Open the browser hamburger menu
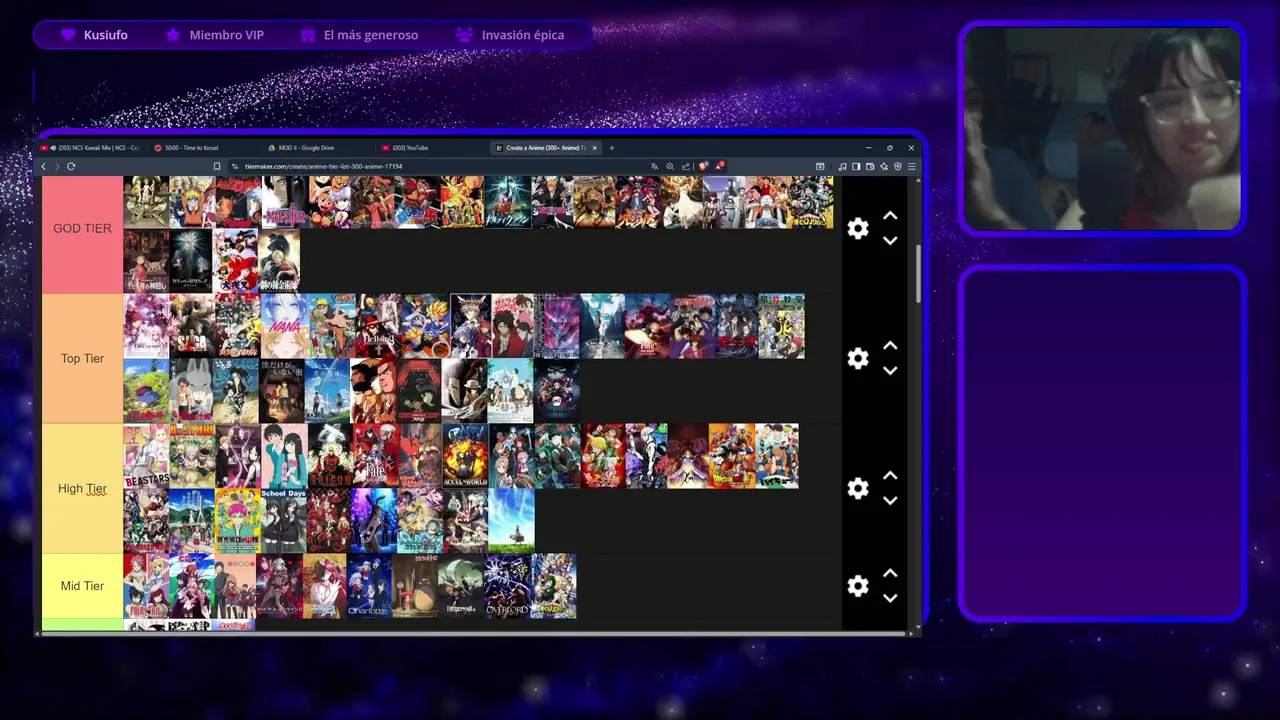This screenshot has height=720, width=1280. pyautogui.click(x=911, y=166)
